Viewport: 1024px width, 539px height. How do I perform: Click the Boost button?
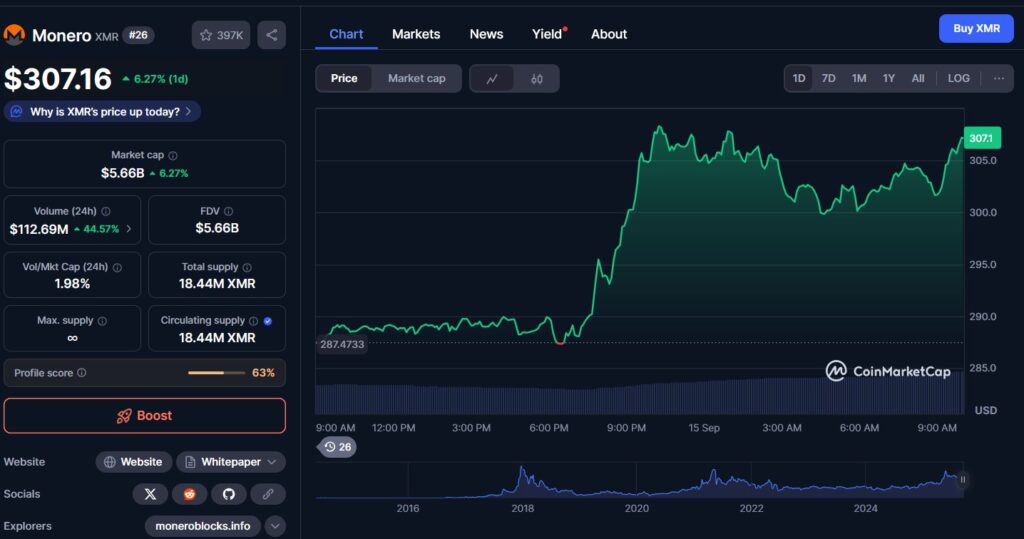point(144,416)
